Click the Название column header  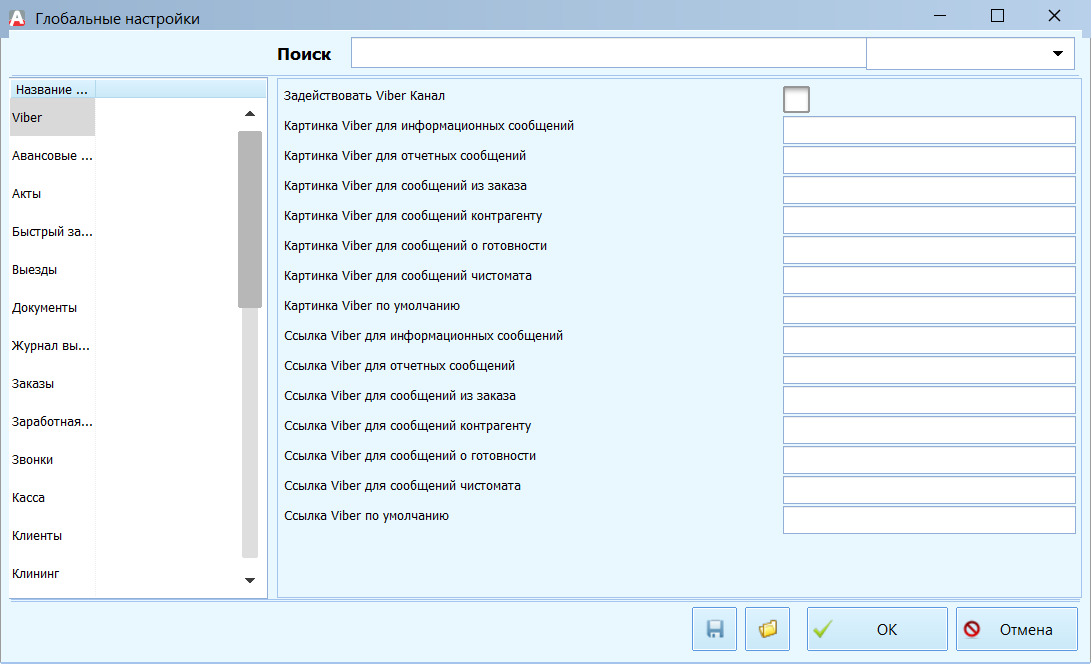[x=52, y=89]
